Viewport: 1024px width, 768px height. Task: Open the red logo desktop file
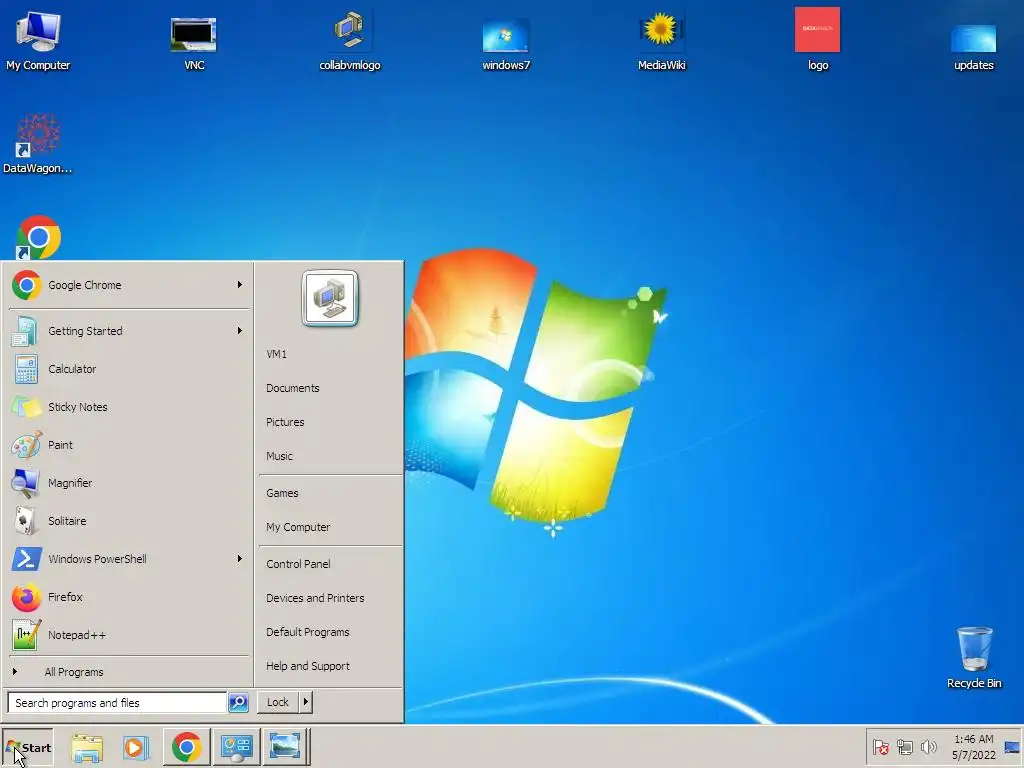point(818,39)
